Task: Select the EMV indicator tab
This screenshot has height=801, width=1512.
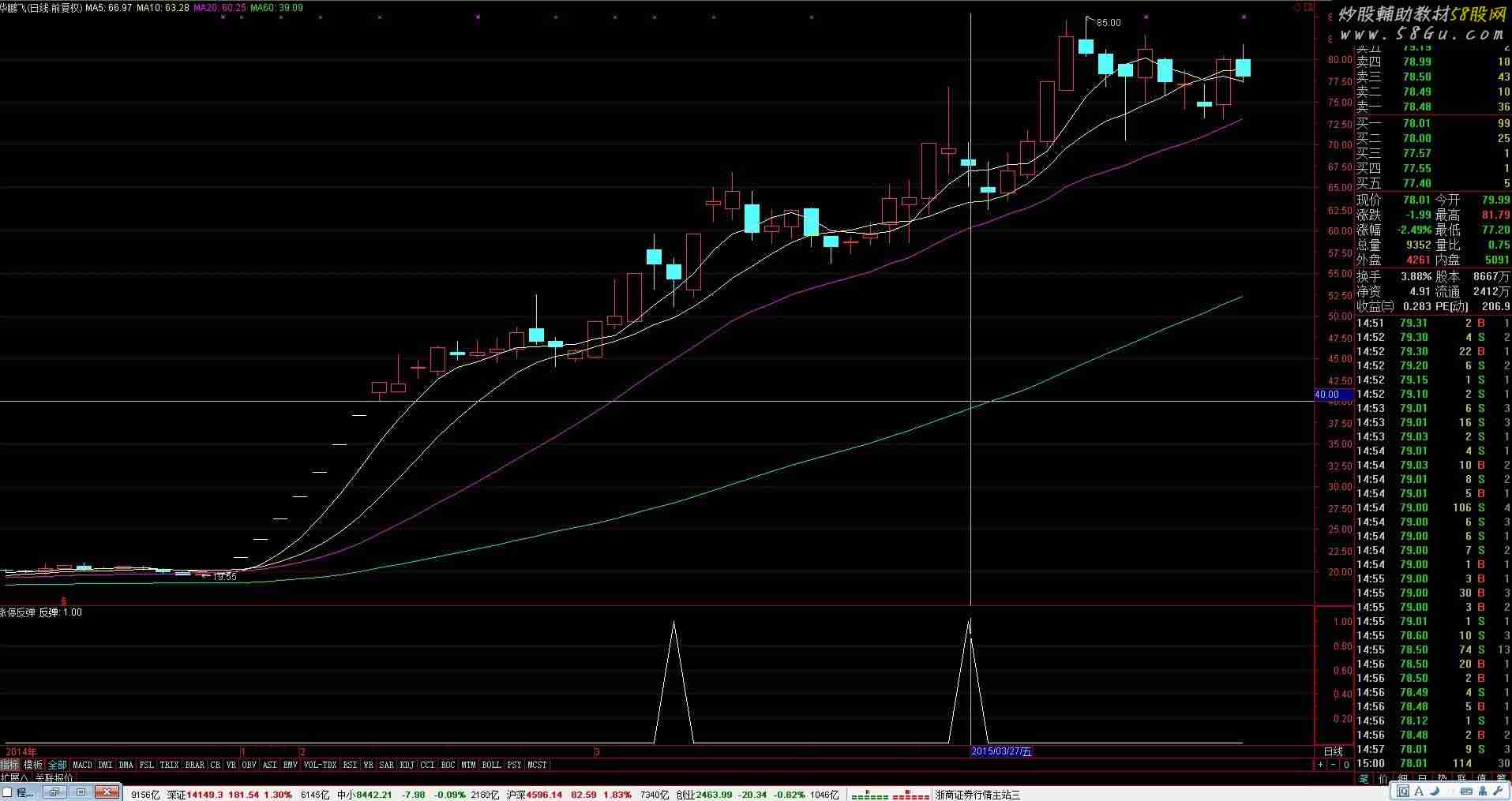Action: pos(290,765)
